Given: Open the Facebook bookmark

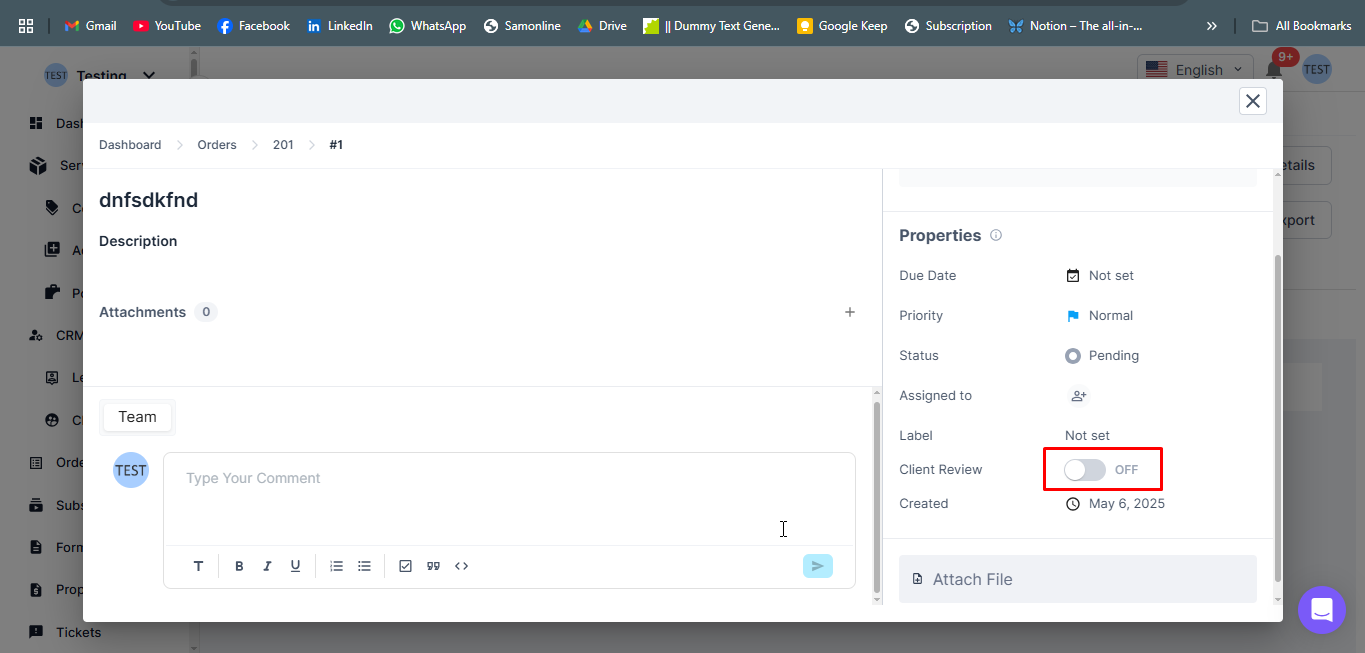Looking at the screenshot, I should [x=254, y=26].
